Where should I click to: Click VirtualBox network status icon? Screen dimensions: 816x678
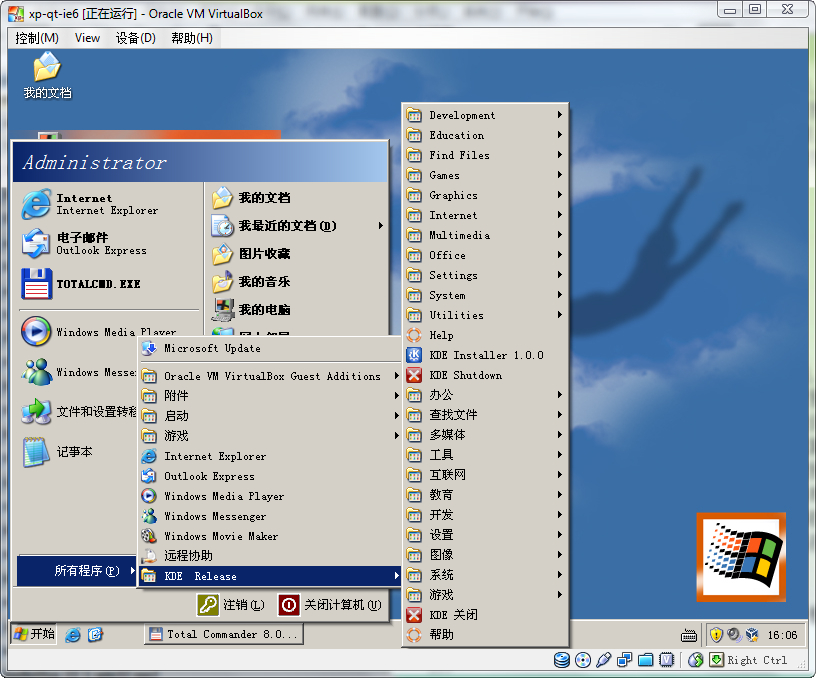point(624,660)
